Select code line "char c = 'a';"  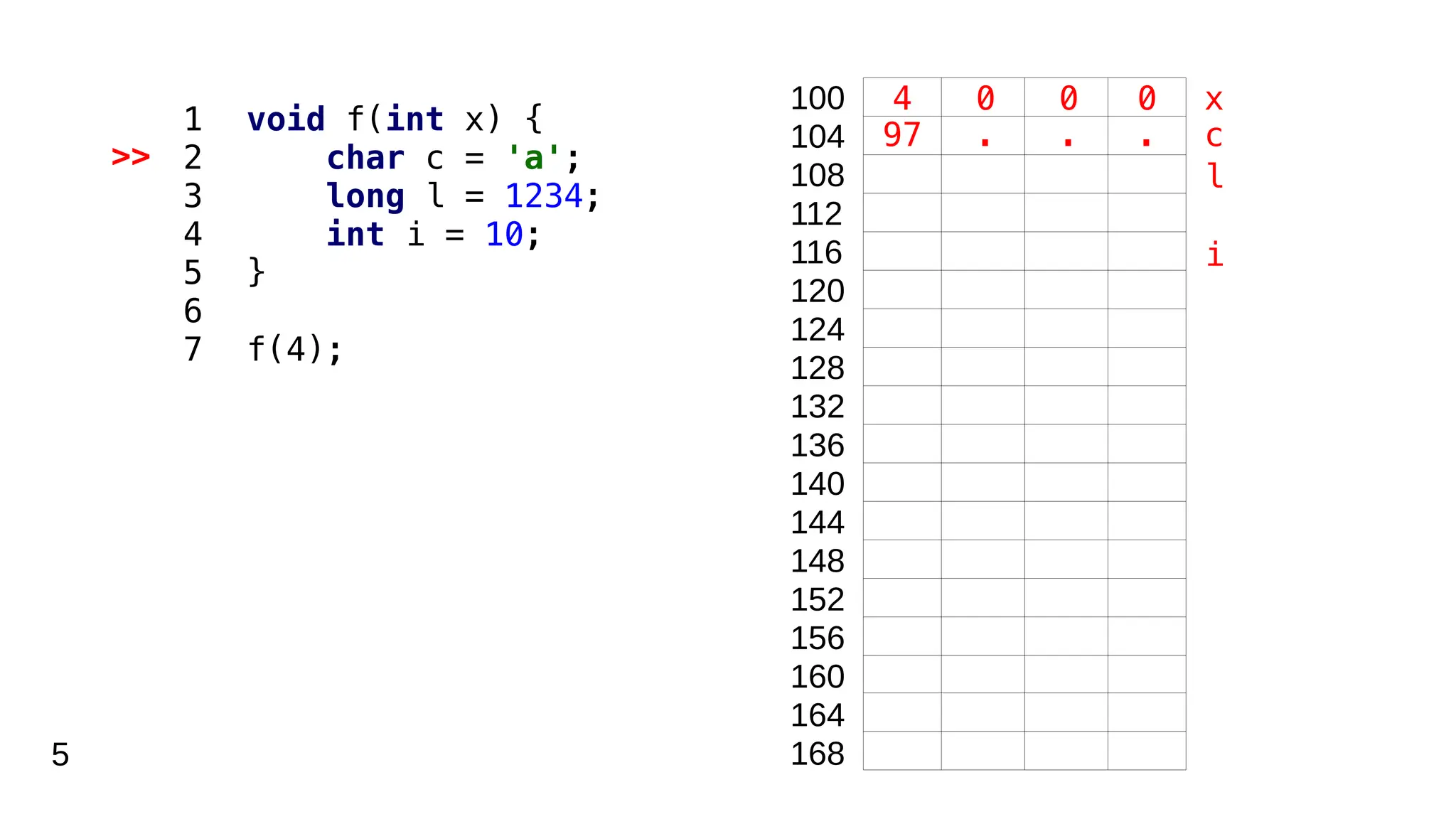point(454,158)
